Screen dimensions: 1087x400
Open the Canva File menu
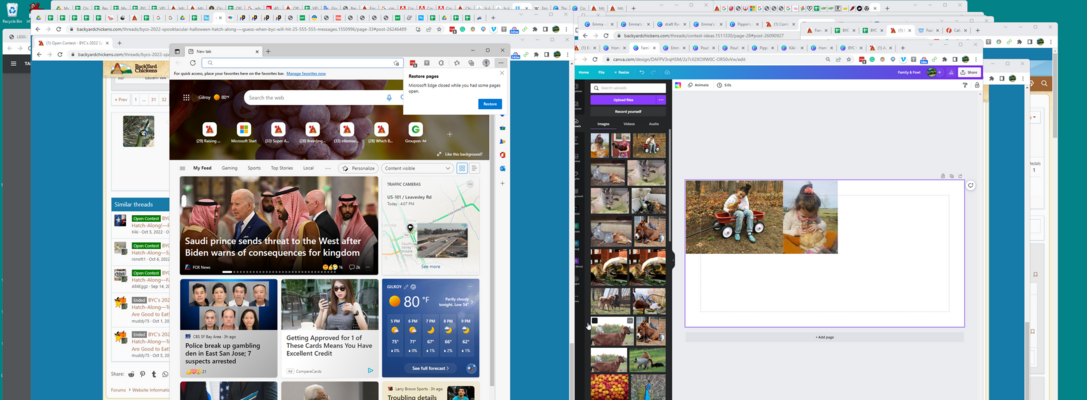[x=601, y=72]
